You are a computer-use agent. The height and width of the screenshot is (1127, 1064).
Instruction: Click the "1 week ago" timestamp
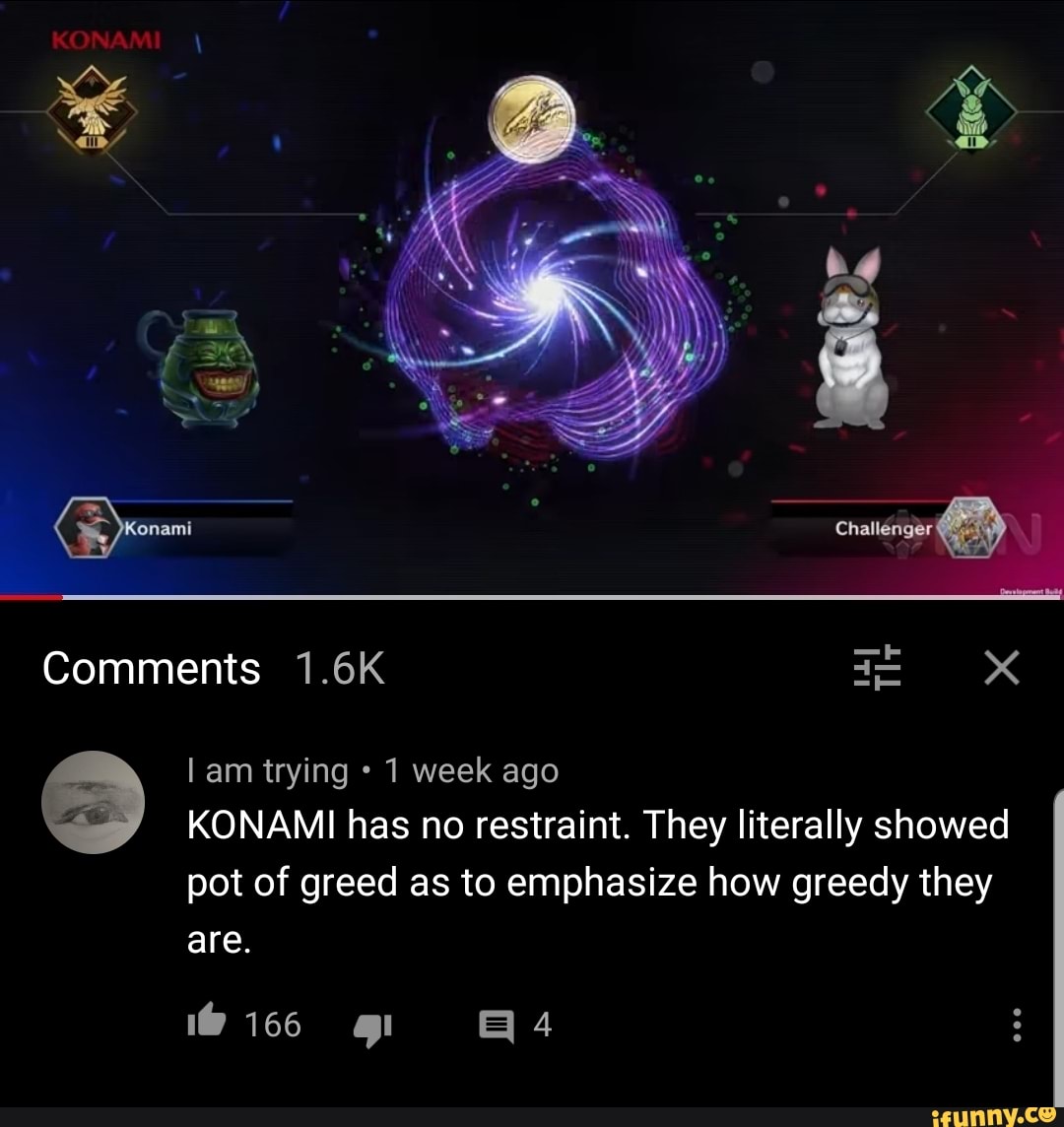tap(472, 771)
